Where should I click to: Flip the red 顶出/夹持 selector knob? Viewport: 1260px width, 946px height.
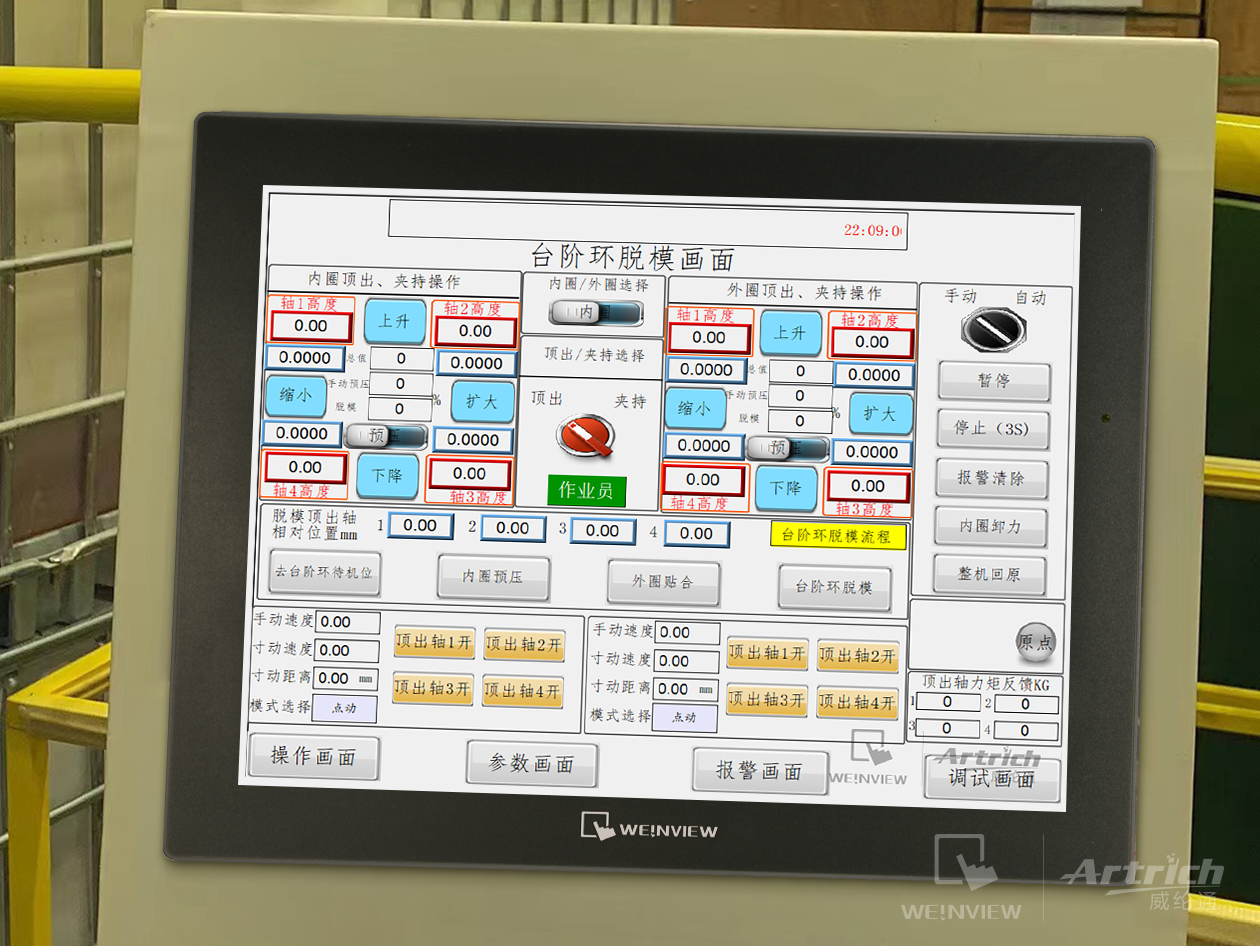pyautogui.click(x=585, y=436)
